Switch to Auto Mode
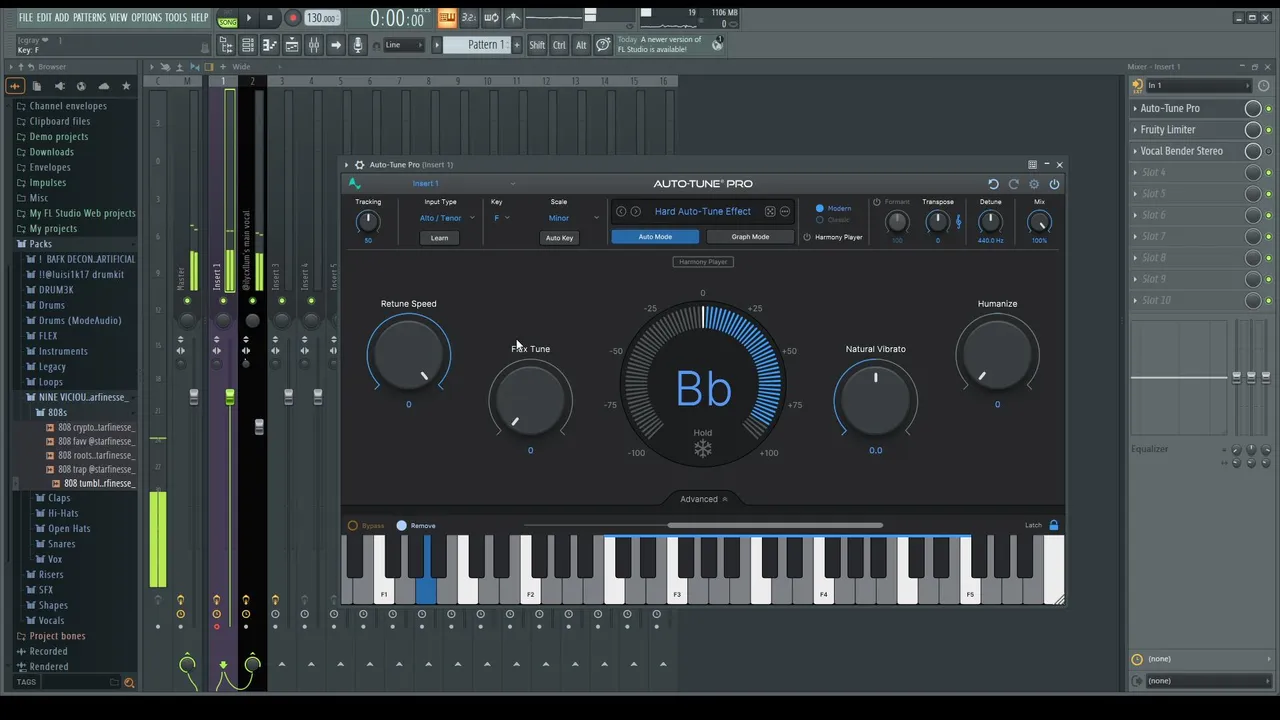The image size is (1280, 720). [655, 237]
